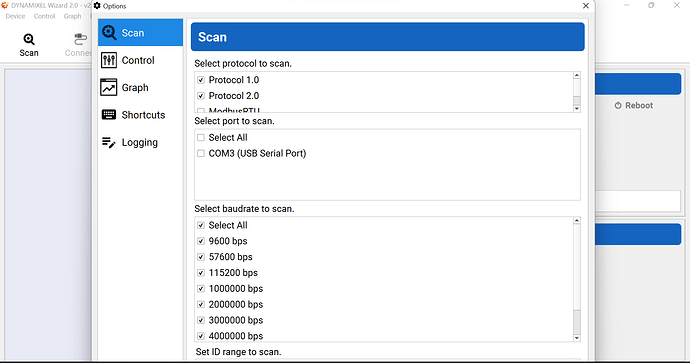Click the Scan magnifier icon in Options sidebar
This screenshot has width=690, height=363.
(x=109, y=33)
